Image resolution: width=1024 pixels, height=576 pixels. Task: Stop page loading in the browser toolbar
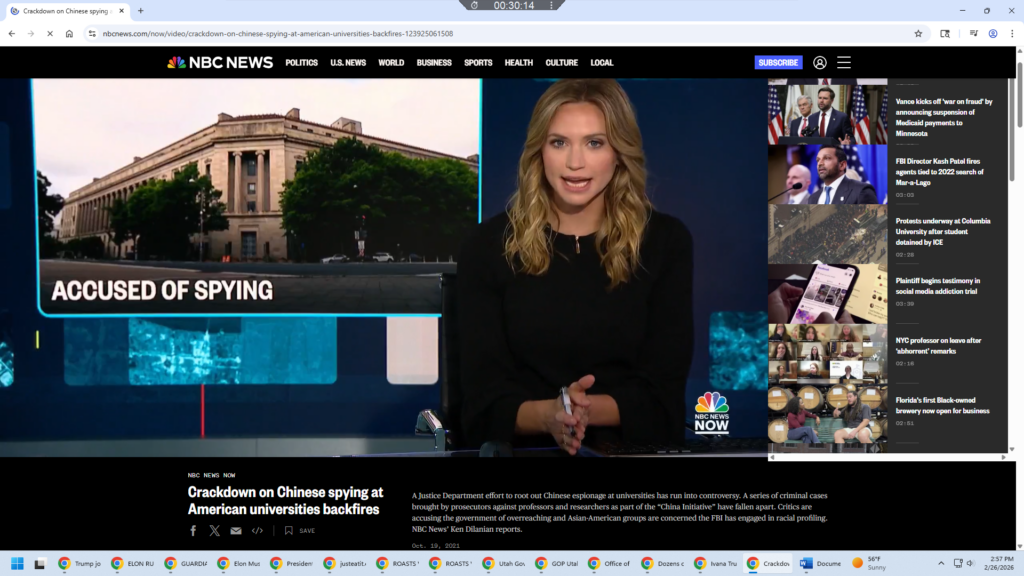coord(49,33)
